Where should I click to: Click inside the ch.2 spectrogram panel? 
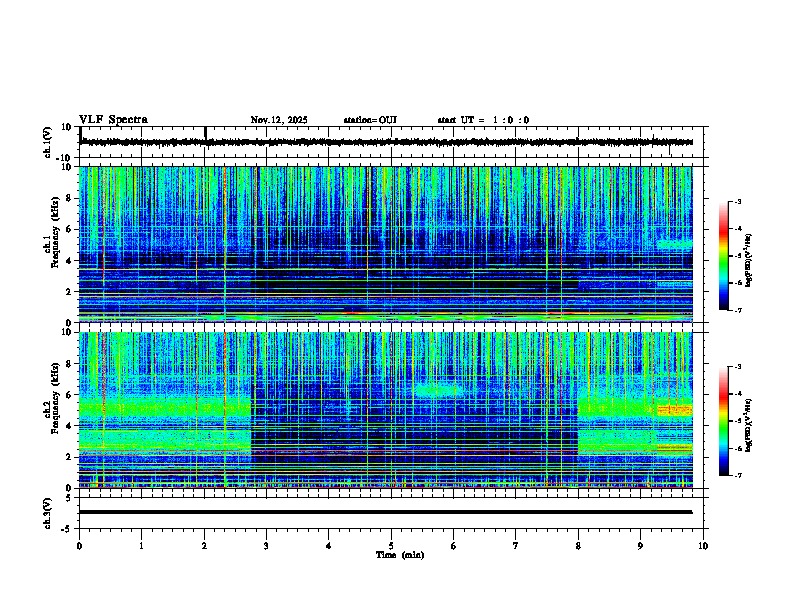[386, 410]
